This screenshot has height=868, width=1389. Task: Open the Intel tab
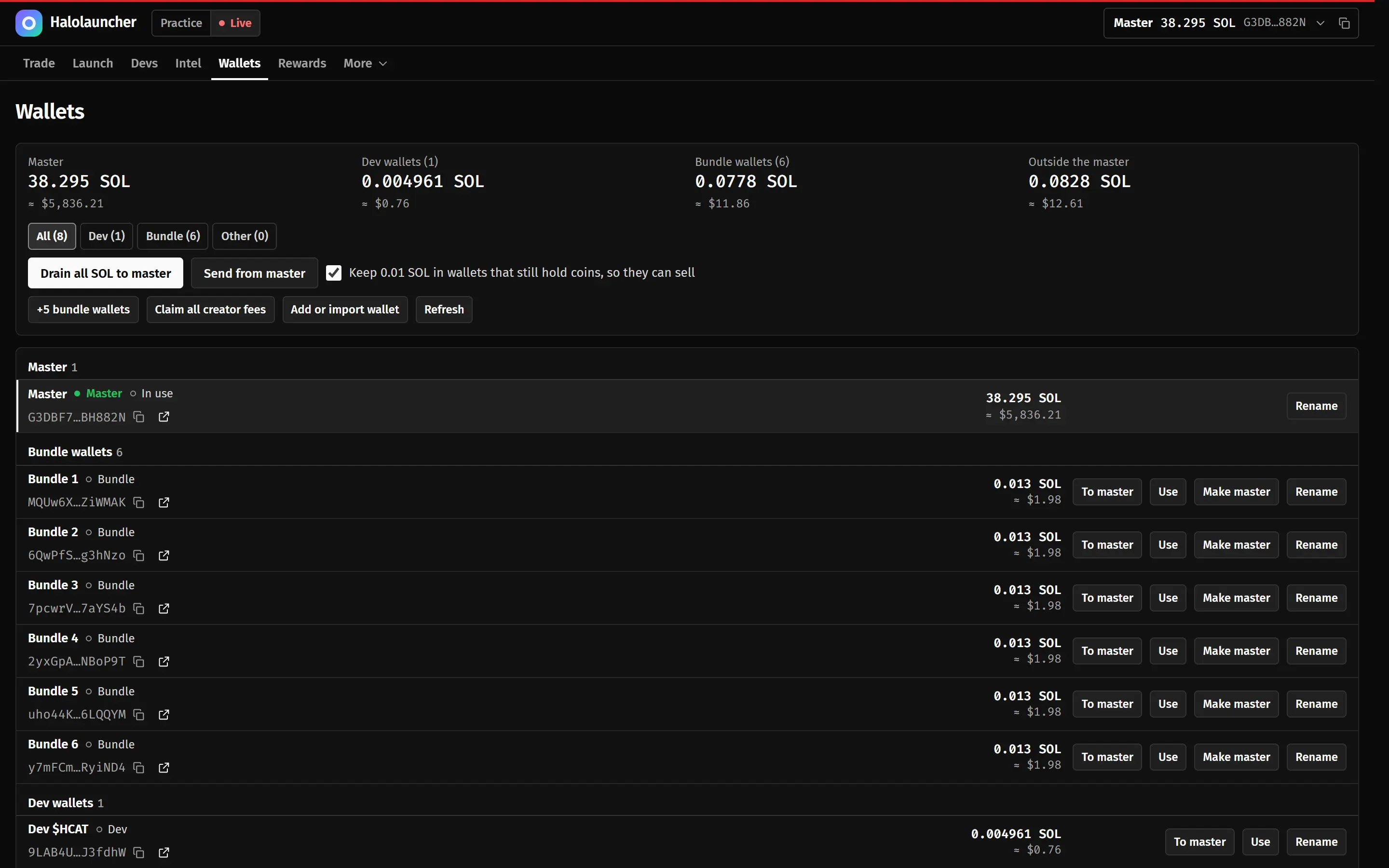[x=188, y=63]
